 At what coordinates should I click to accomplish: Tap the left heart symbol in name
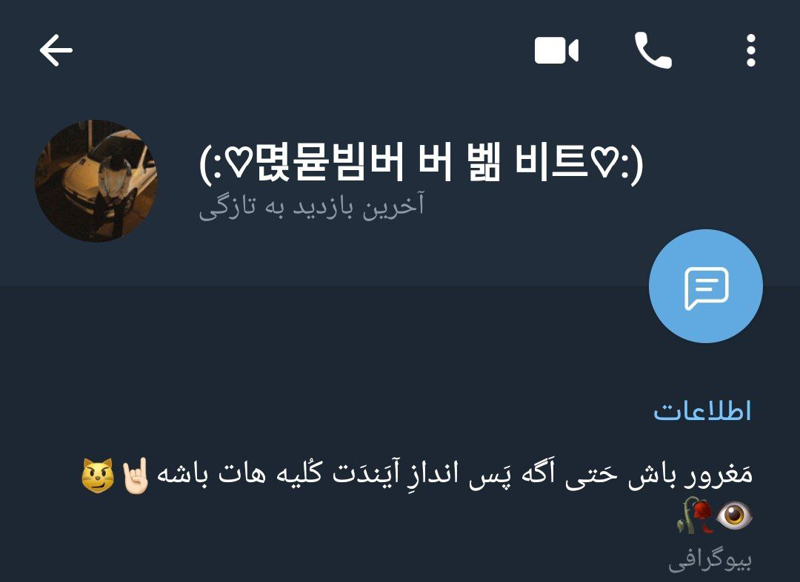point(238,164)
